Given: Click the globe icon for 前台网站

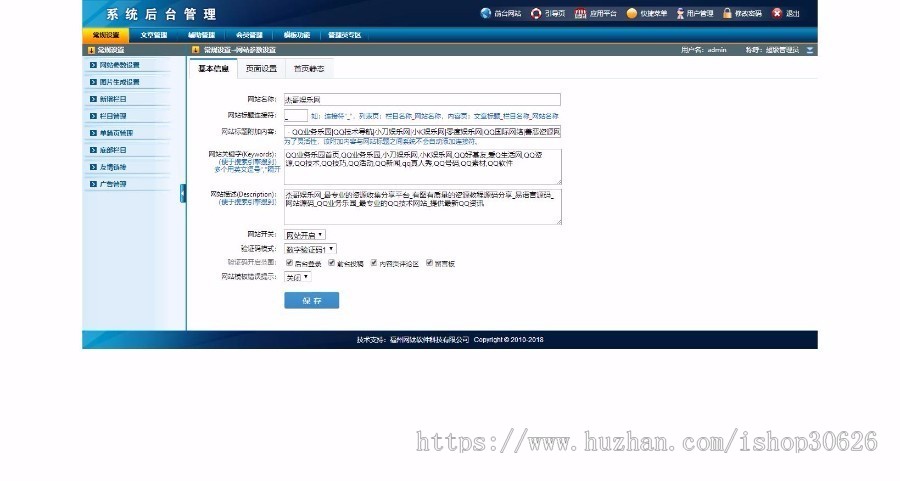Looking at the screenshot, I should click(486, 13).
